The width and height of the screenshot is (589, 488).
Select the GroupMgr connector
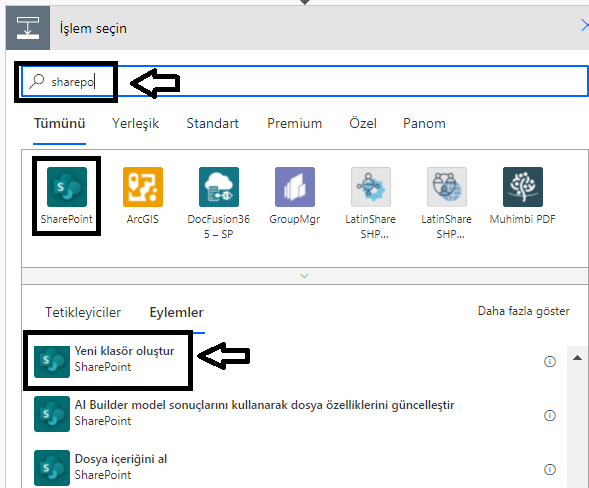pyautogui.click(x=295, y=187)
